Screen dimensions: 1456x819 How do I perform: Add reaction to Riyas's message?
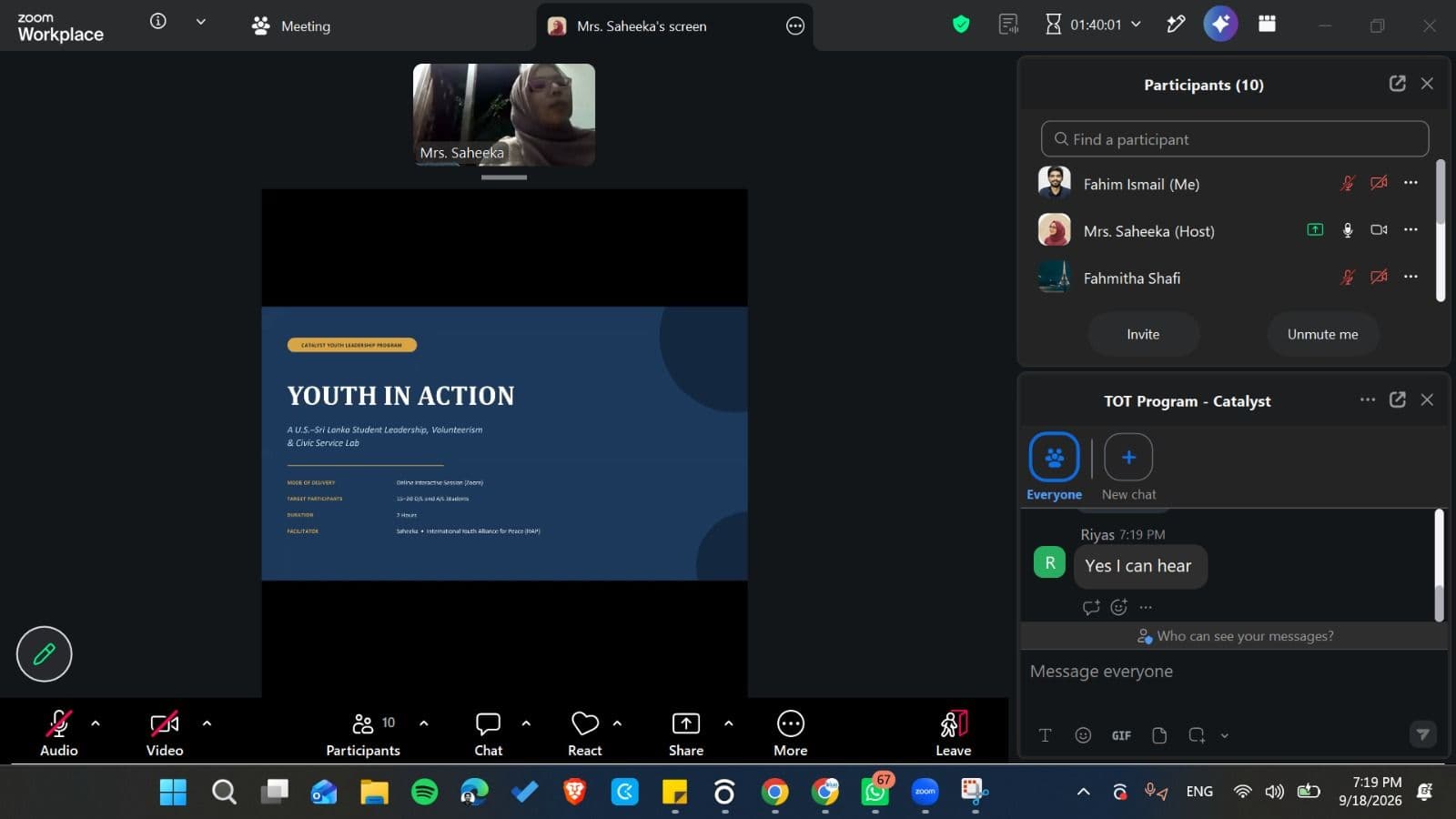click(x=1119, y=607)
